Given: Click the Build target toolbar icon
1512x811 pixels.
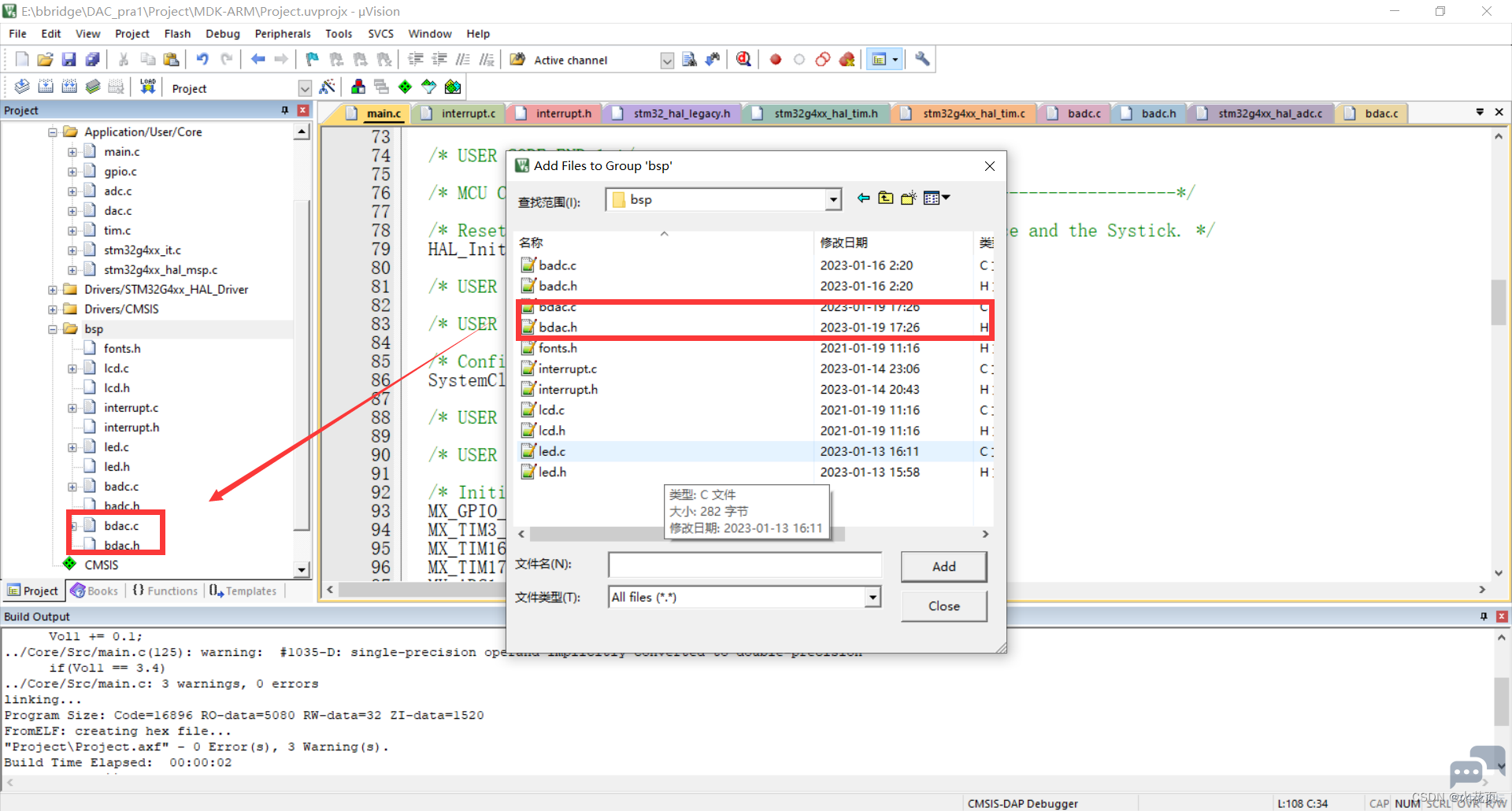Looking at the screenshot, I should pyautogui.click(x=46, y=87).
